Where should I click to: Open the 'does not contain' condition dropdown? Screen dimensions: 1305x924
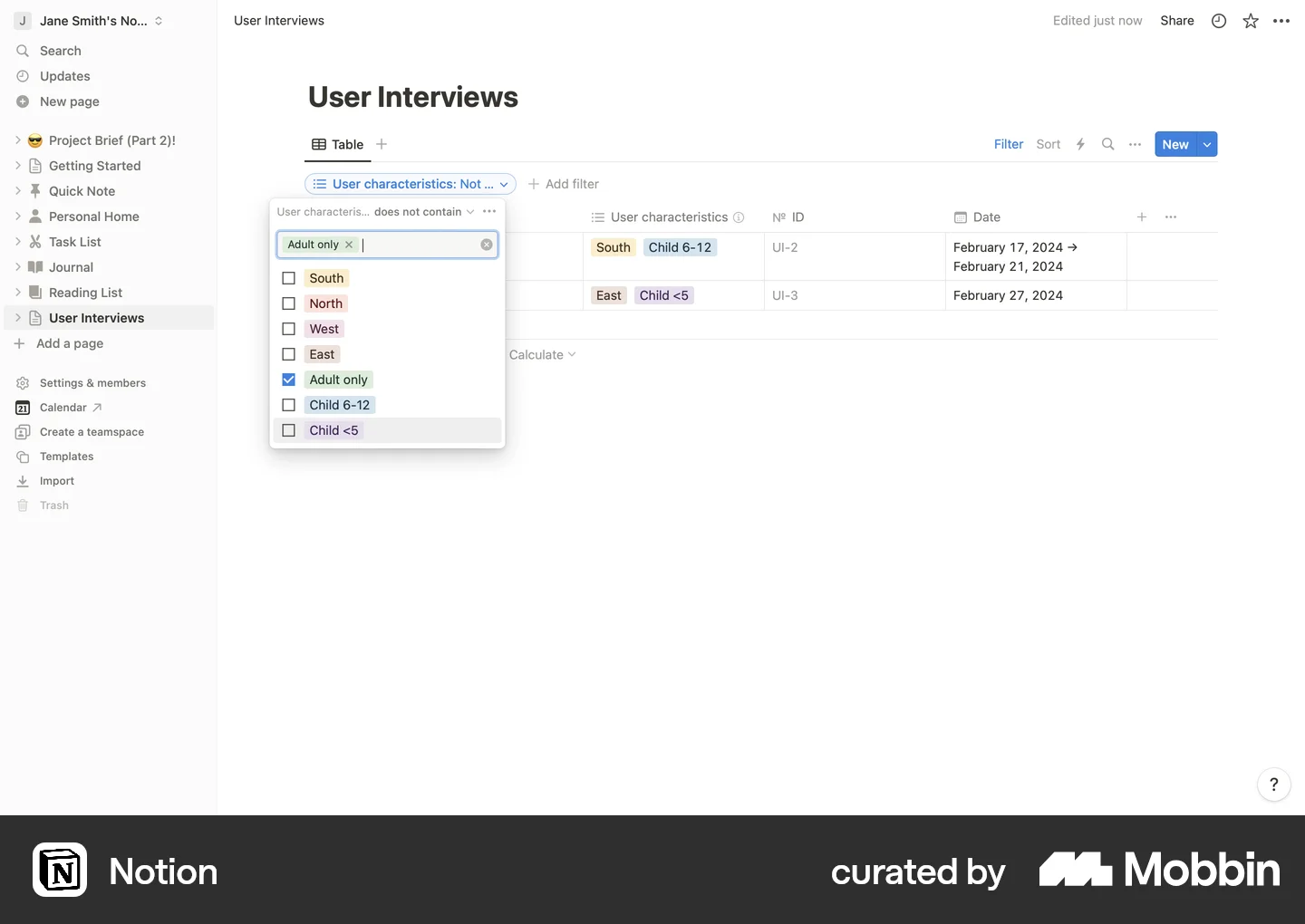424,212
